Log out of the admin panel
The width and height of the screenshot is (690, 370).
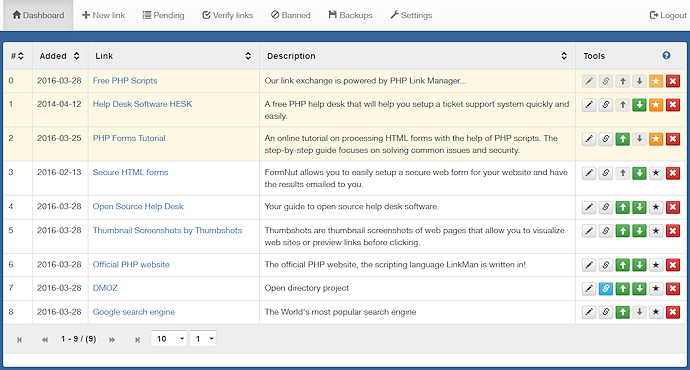point(668,15)
